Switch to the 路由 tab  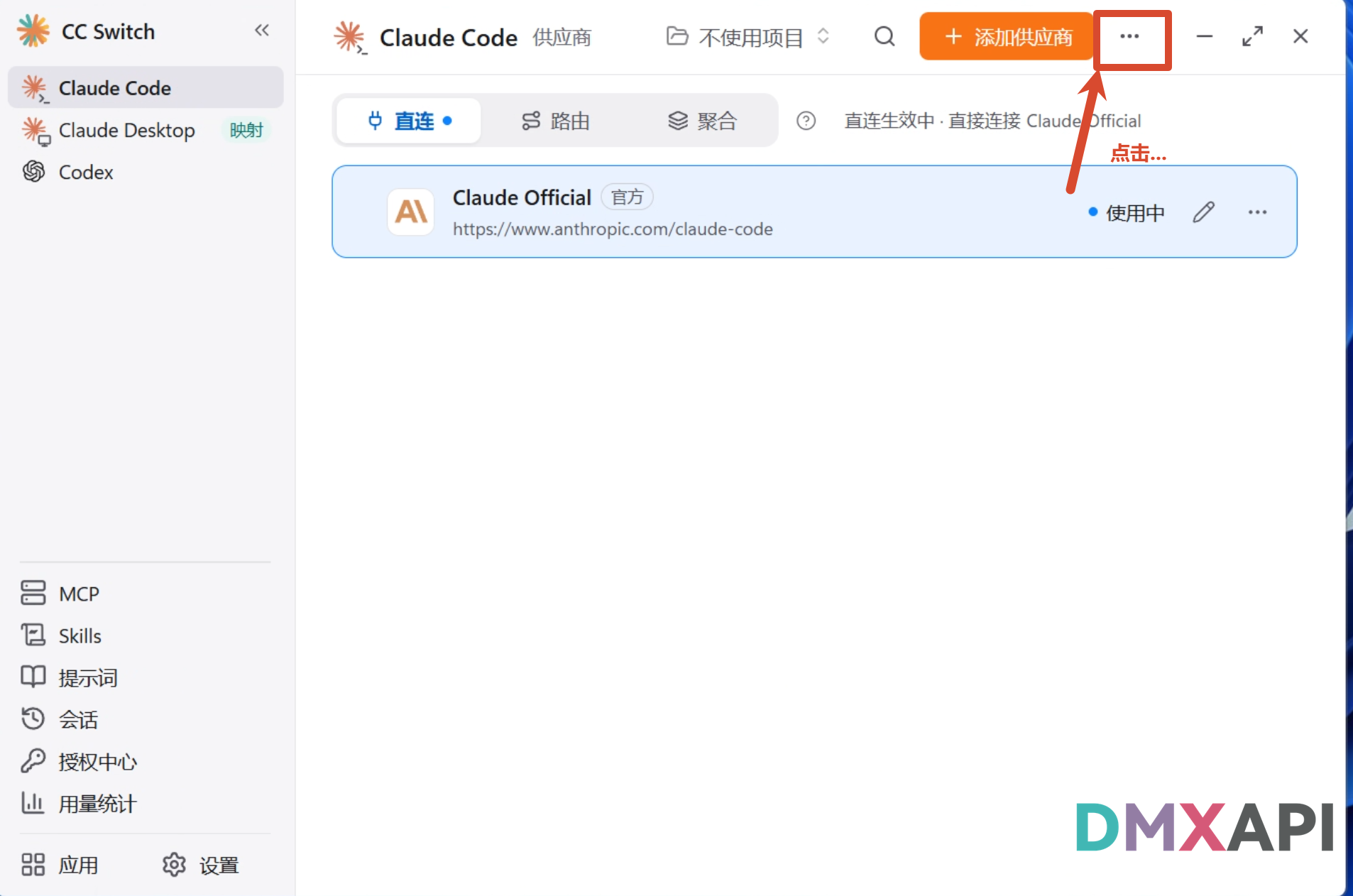point(556,121)
